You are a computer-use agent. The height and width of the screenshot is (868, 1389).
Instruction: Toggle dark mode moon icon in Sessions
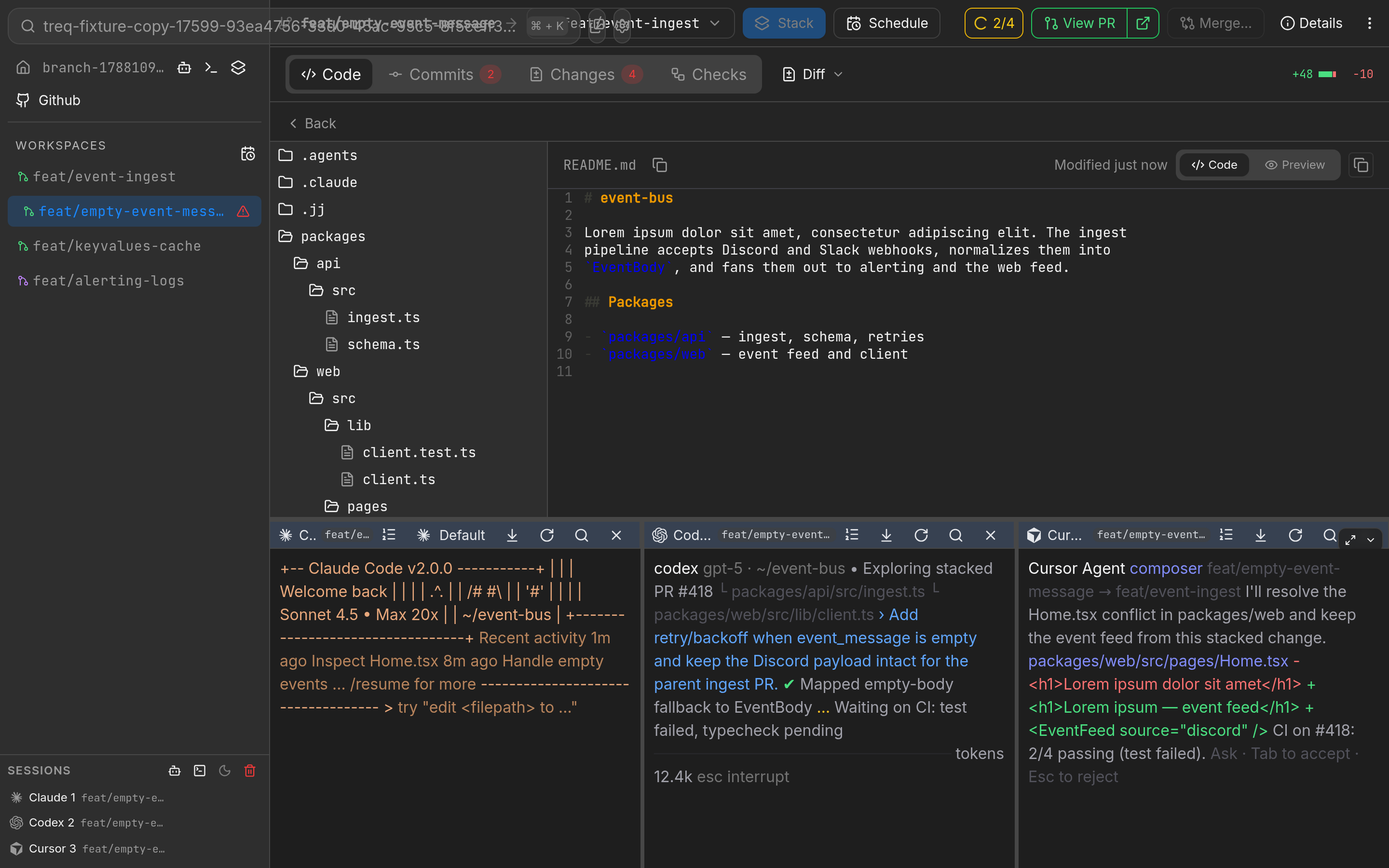pyautogui.click(x=224, y=771)
